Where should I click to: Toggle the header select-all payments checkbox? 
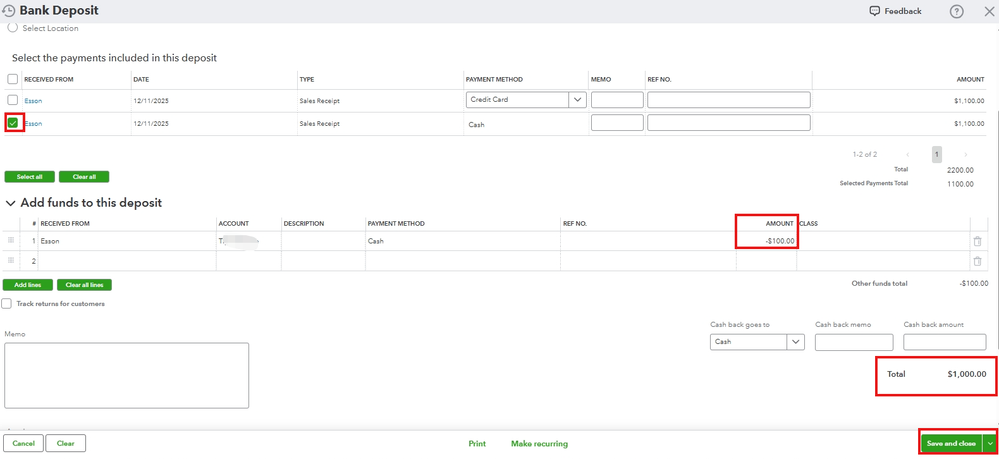point(13,79)
